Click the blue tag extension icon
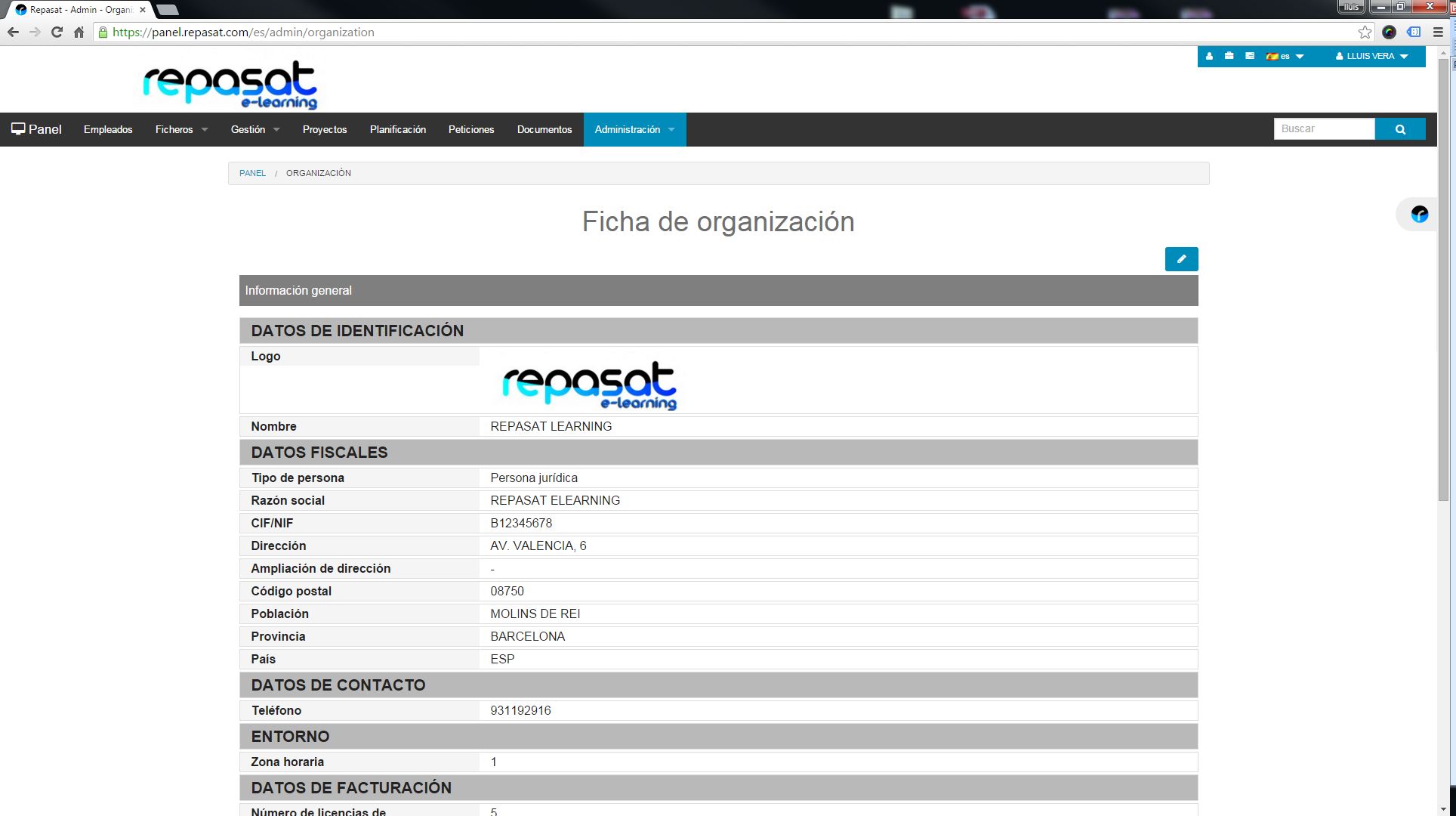The height and width of the screenshot is (816, 1456). (1414, 32)
